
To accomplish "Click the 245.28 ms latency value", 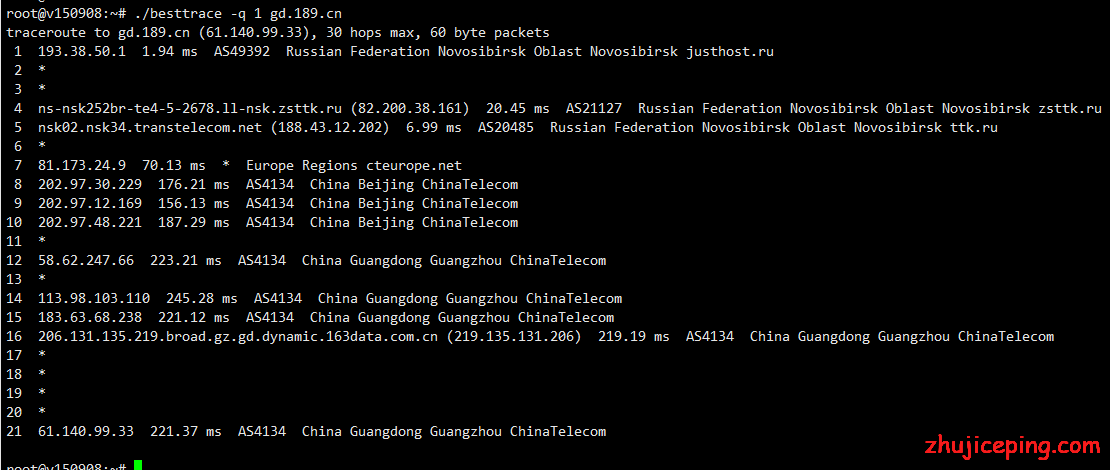I will [x=202, y=299].
